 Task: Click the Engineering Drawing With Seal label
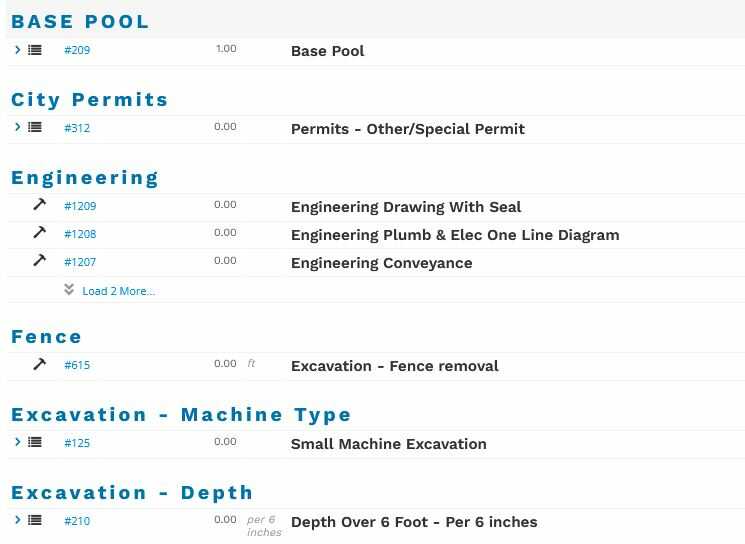(406, 207)
